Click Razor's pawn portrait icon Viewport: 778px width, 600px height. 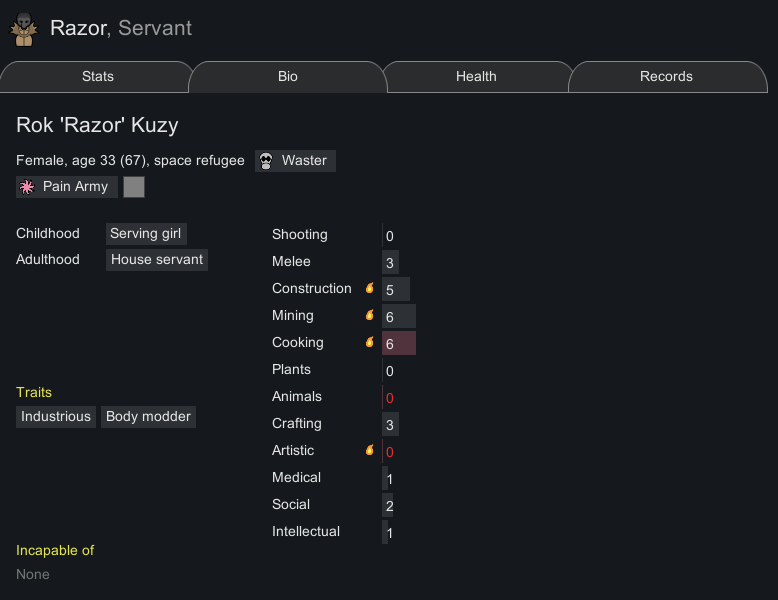tap(23, 29)
